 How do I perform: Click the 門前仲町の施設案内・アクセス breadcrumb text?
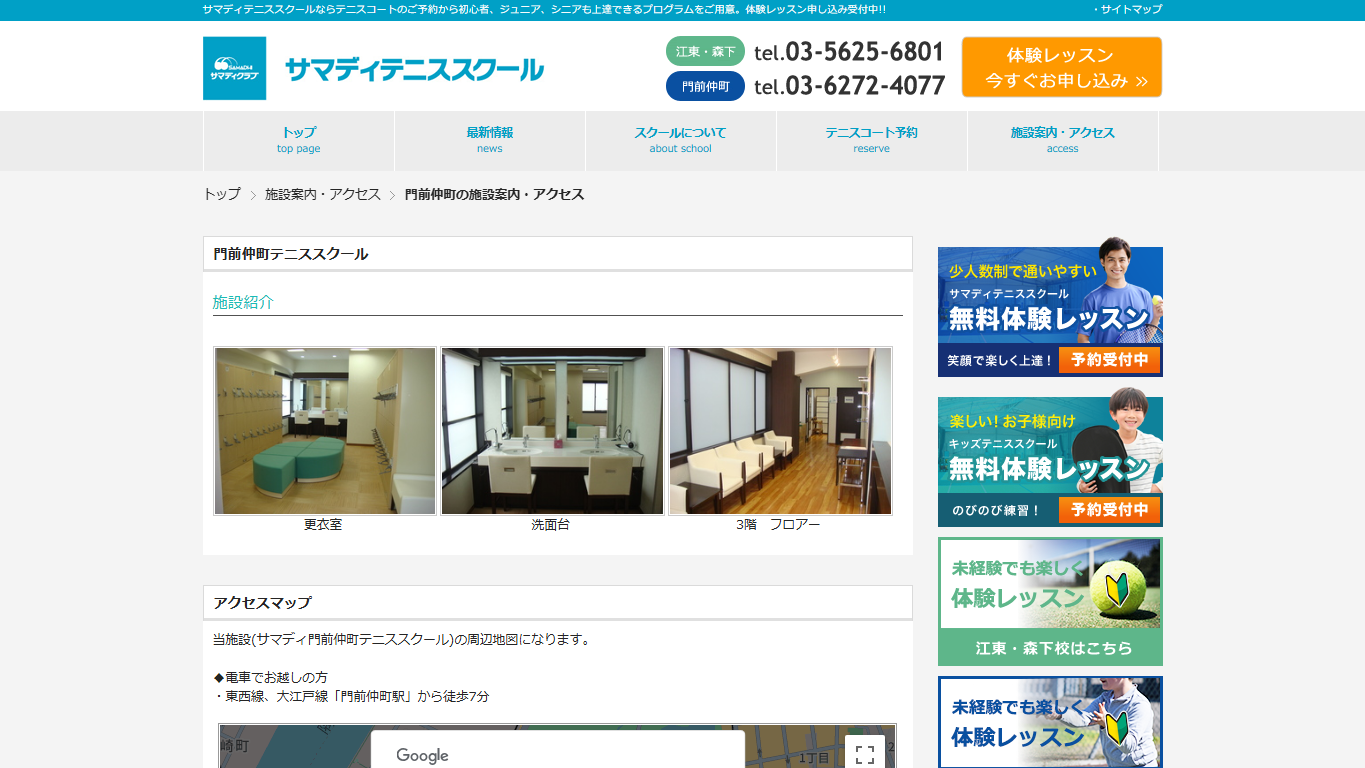tap(494, 194)
